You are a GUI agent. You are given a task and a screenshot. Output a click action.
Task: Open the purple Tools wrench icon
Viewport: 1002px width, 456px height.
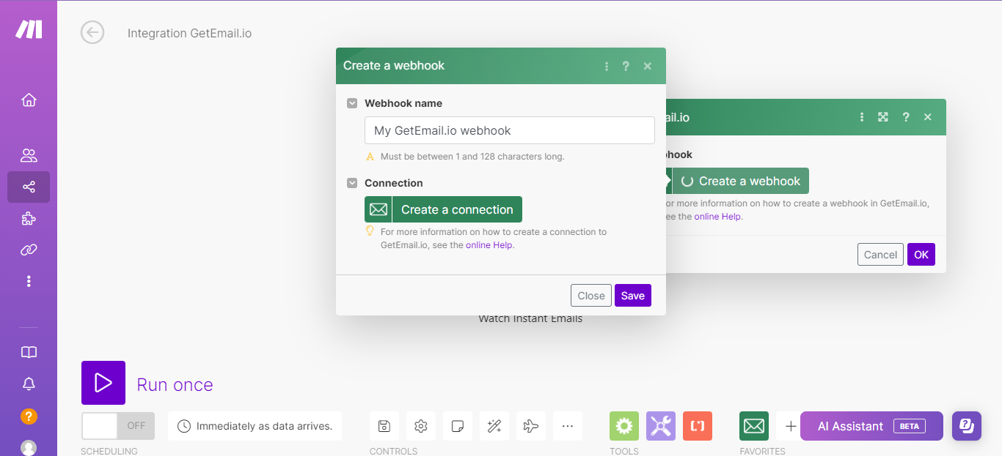661,426
